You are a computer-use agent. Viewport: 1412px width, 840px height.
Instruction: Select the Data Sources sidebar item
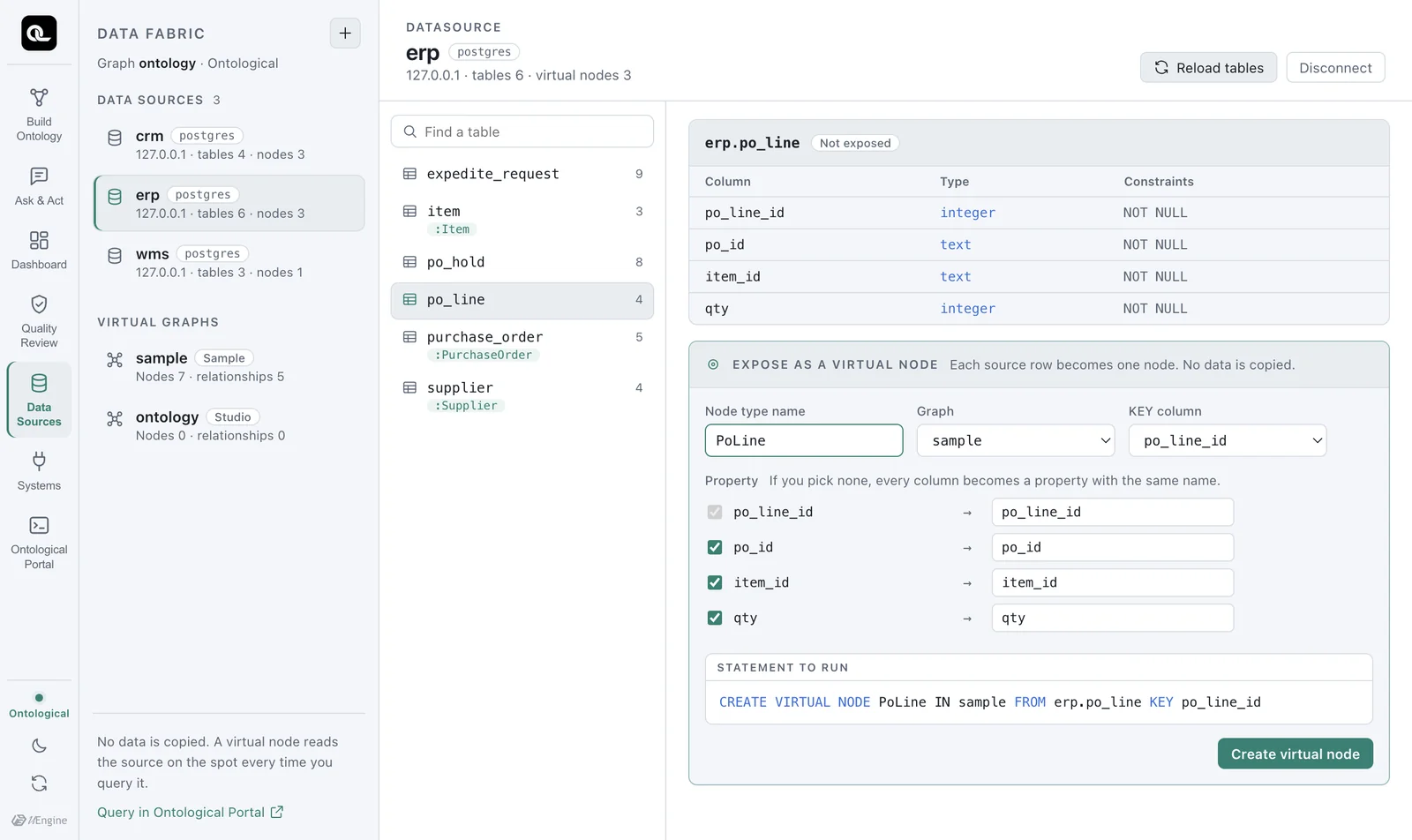[39, 400]
